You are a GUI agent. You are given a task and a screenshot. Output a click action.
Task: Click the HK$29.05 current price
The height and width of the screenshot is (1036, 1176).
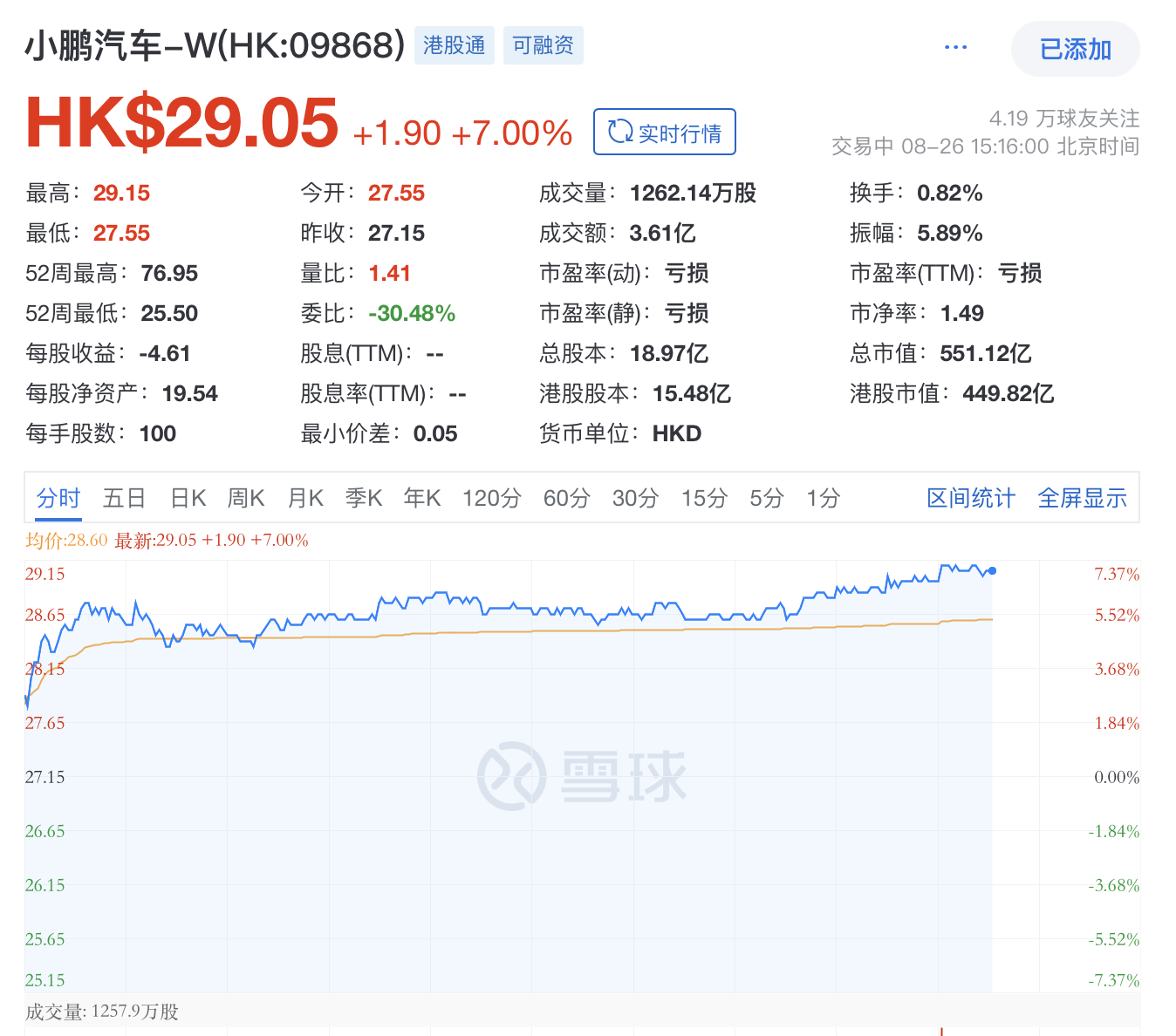pyautogui.click(x=181, y=122)
